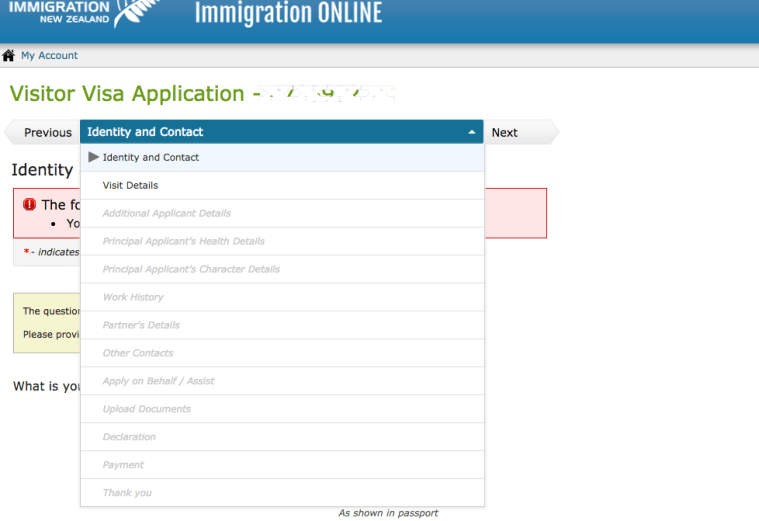The width and height of the screenshot is (759, 521).
Task: Choose Work History from the list
Action: 133,297
